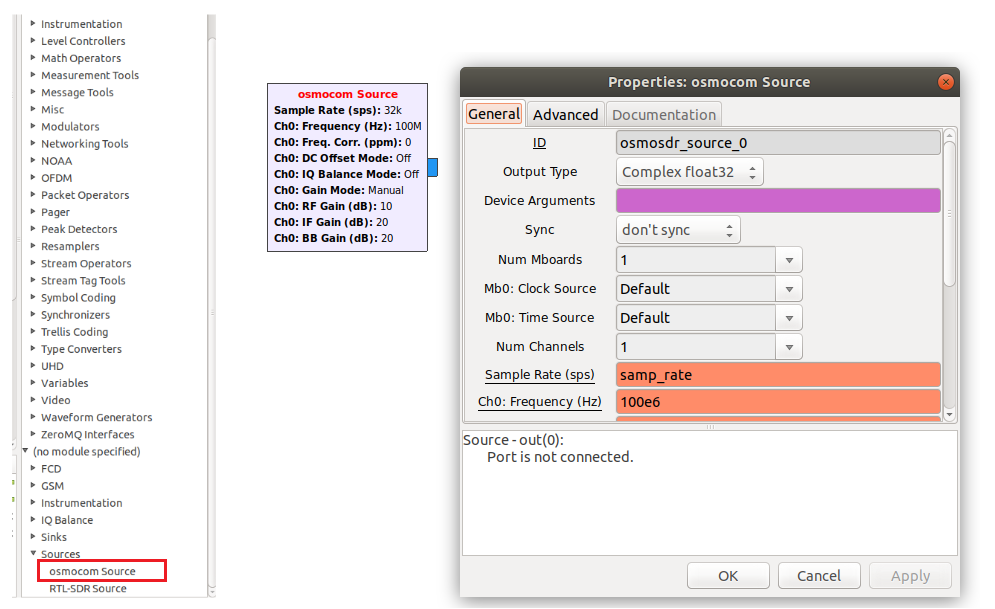Image resolution: width=995 pixels, height=609 pixels.
Task: Switch to the Documentation tab
Action: (x=664, y=115)
